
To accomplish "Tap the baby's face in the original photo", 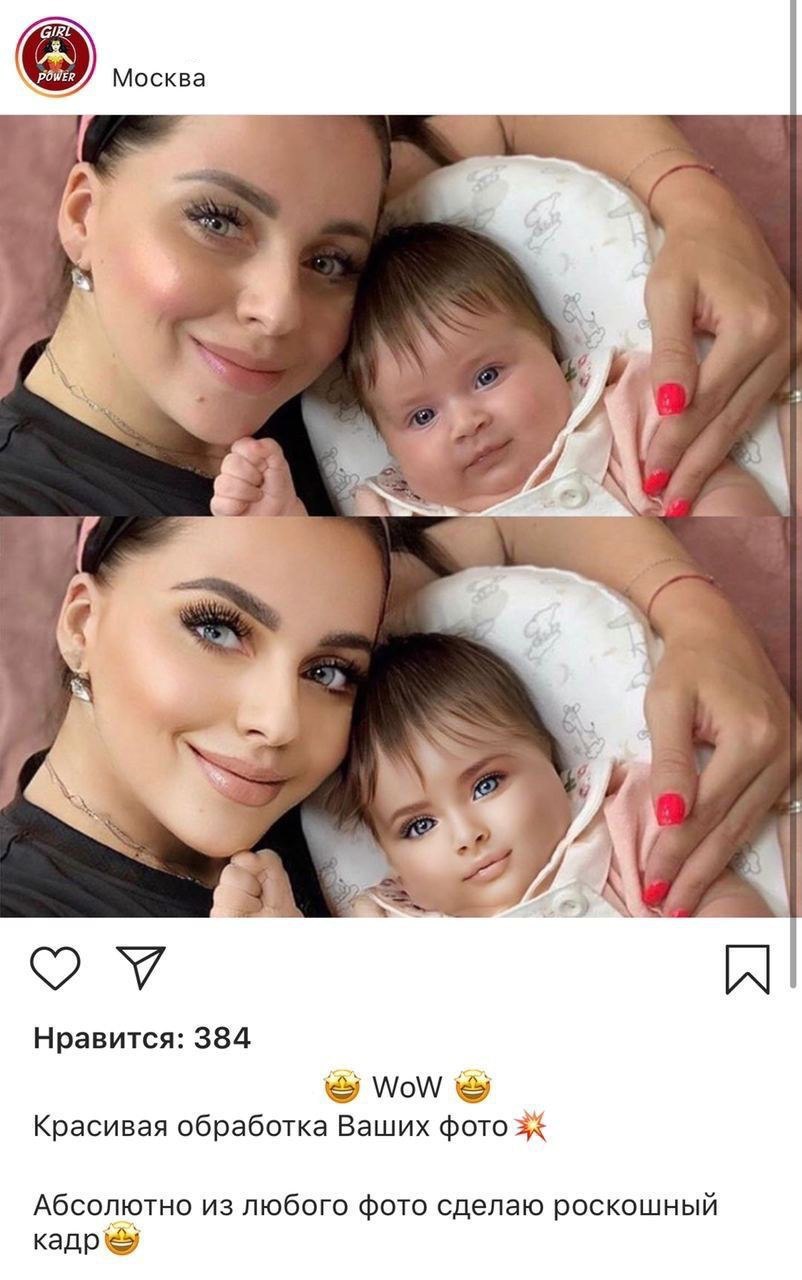I will tap(465, 400).
